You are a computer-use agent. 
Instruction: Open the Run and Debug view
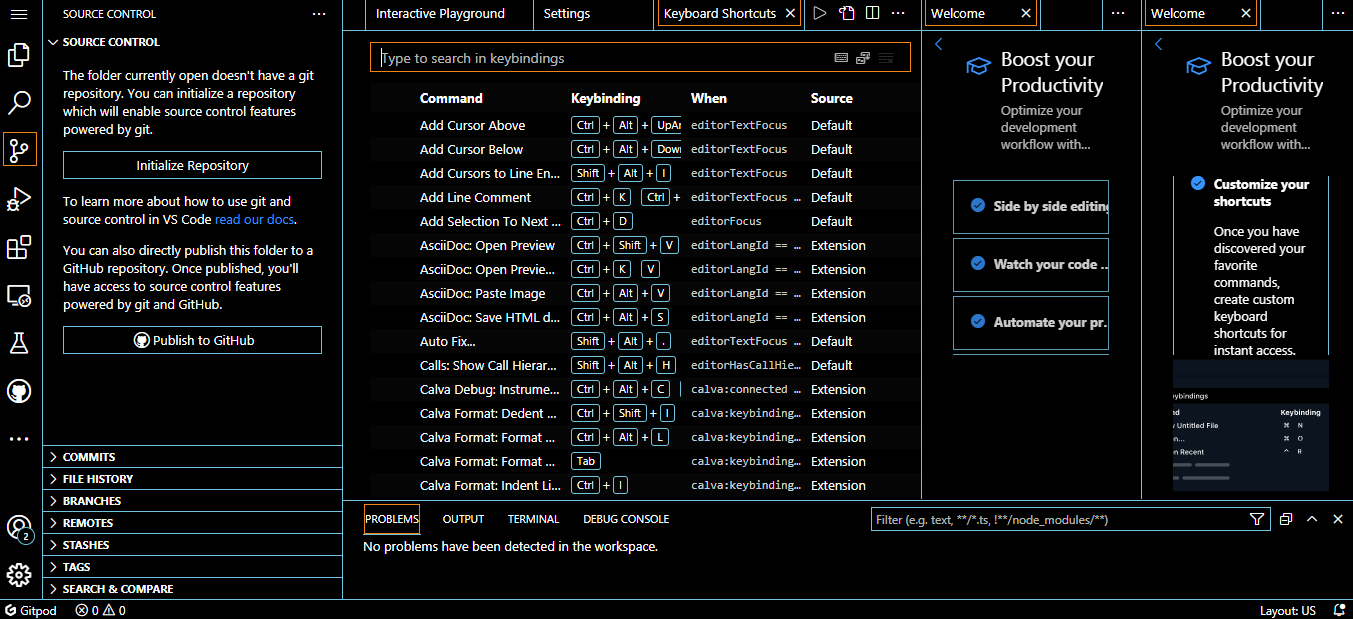[x=19, y=199]
